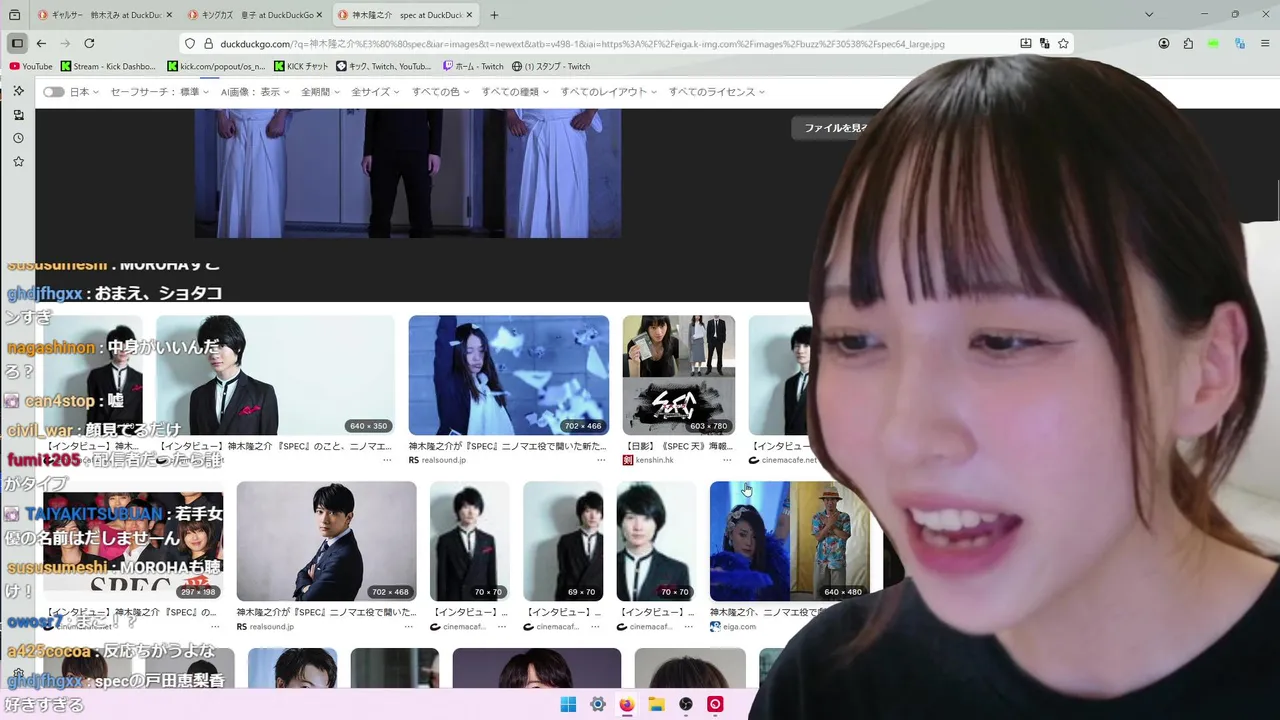Select the 神木隆之介 spec tab

coord(404,15)
